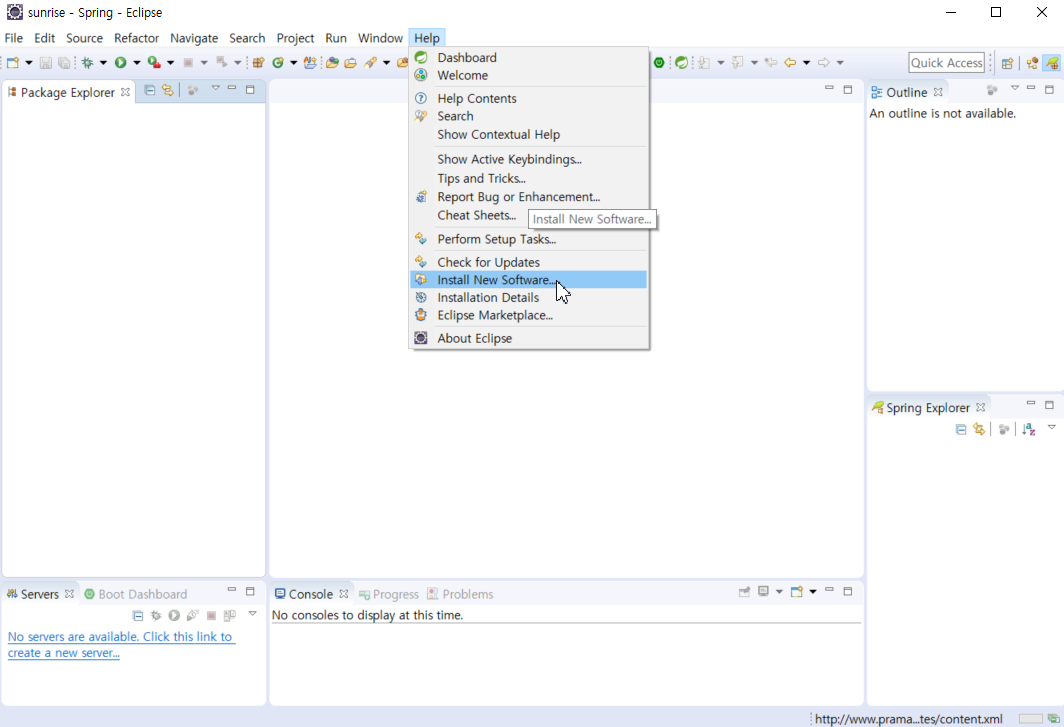Screen dimensions: 1064x727
Task: Open the Open Console dropdown arrow
Action: point(813,592)
